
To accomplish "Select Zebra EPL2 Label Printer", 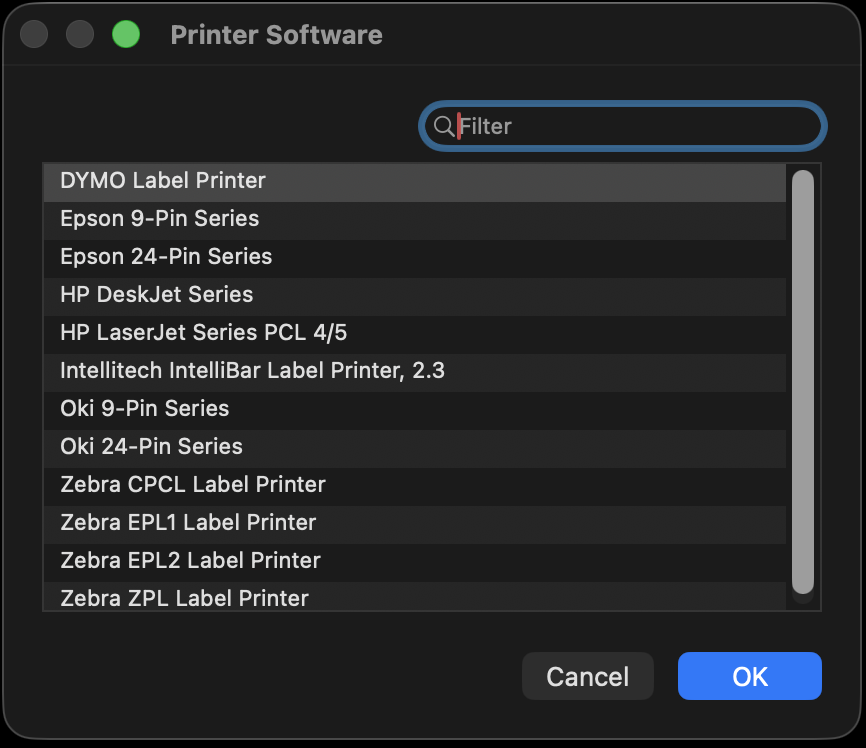I will click(190, 561).
